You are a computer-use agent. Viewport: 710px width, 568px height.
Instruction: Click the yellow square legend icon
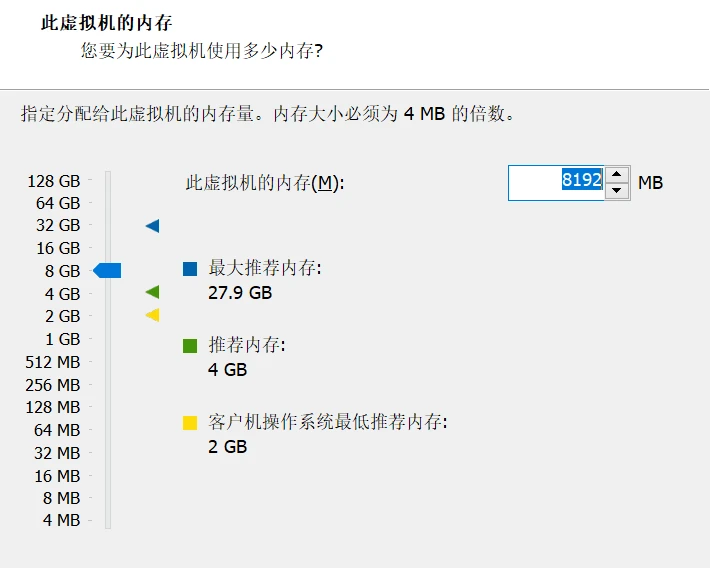(x=190, y=423)
